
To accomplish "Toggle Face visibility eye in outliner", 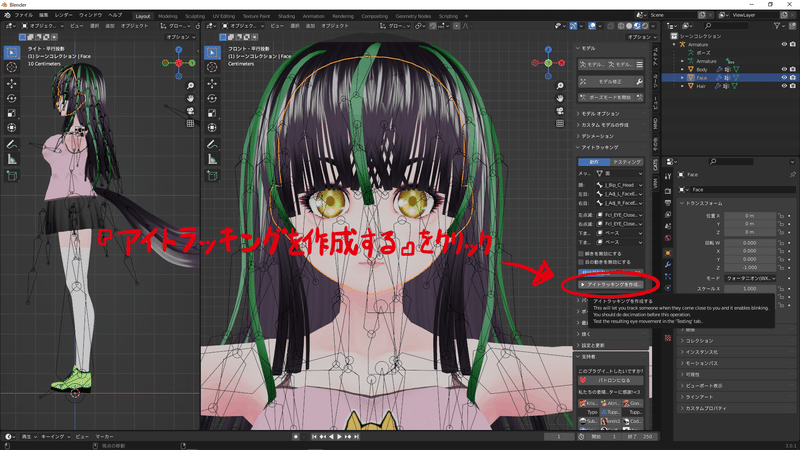I will 784,78.
